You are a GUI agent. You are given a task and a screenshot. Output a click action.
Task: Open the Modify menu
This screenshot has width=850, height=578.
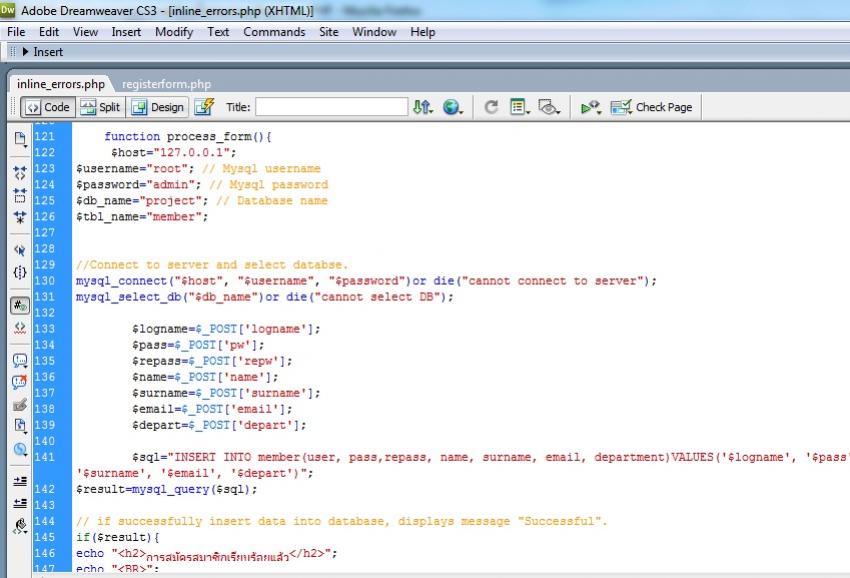click(x=173, y=32)
